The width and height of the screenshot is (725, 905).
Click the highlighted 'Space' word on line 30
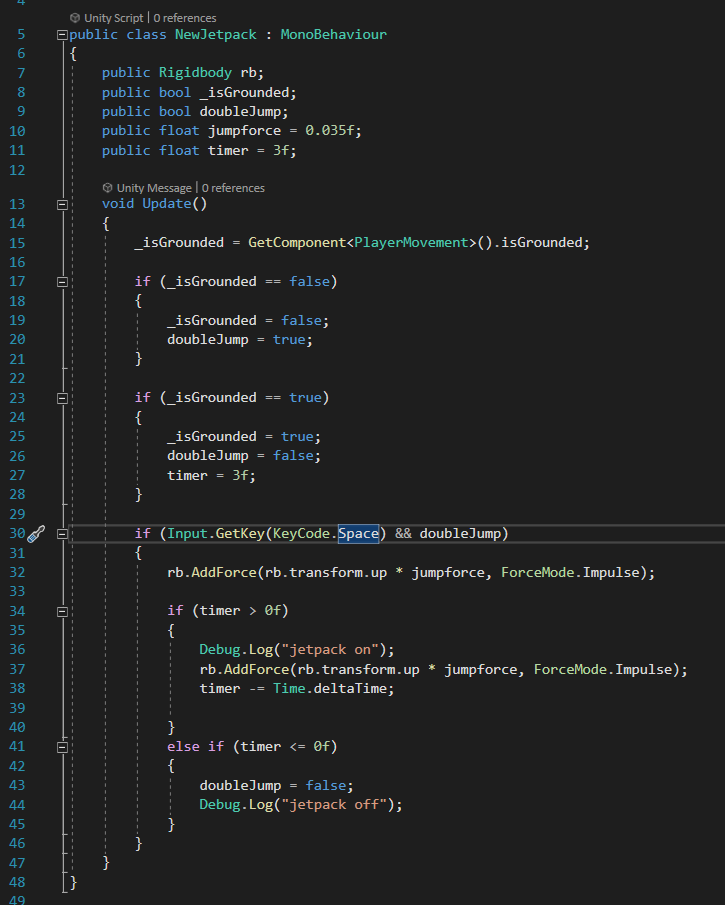[x=358, y=533]
